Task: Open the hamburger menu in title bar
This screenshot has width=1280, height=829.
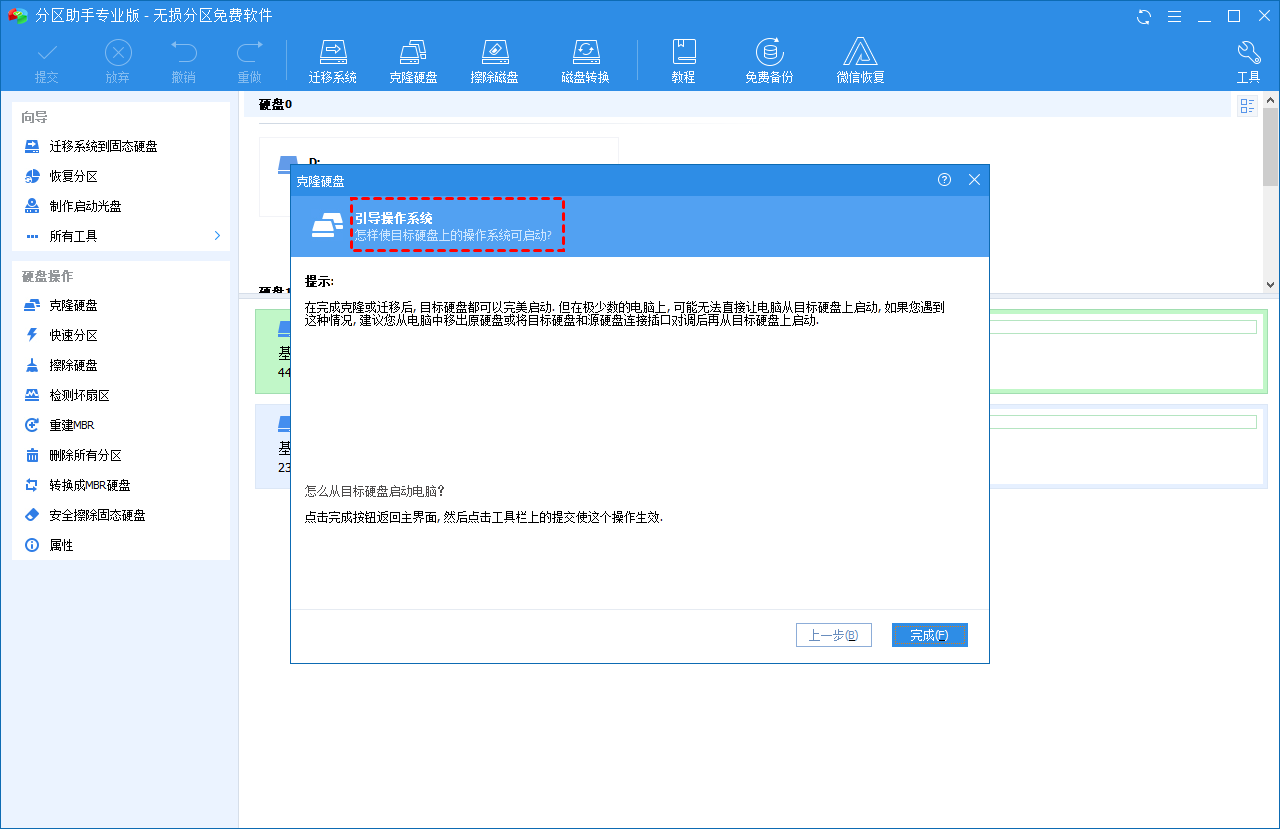Action: [x=1175, y=16]
